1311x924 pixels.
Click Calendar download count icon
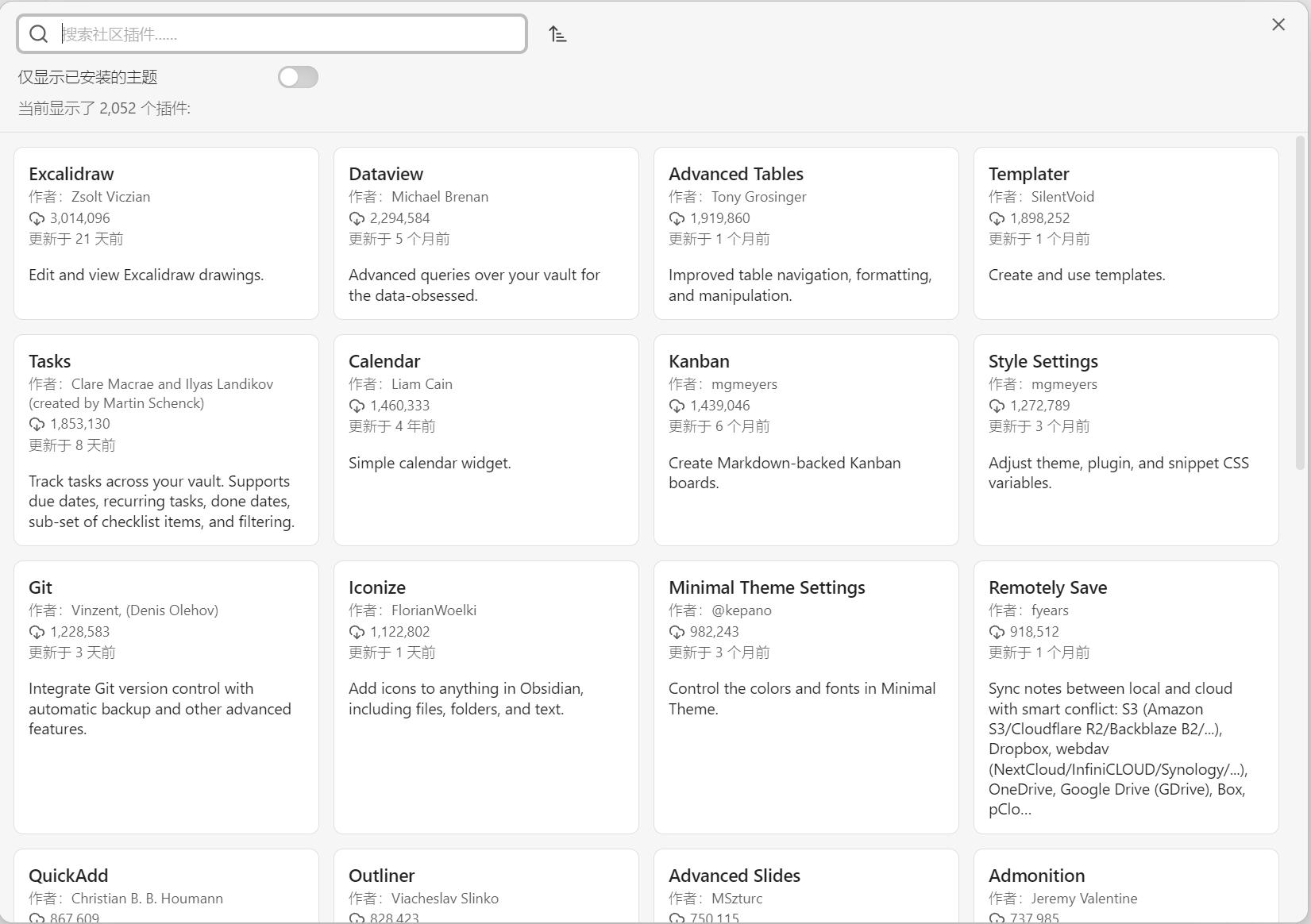tap(357, 406)
